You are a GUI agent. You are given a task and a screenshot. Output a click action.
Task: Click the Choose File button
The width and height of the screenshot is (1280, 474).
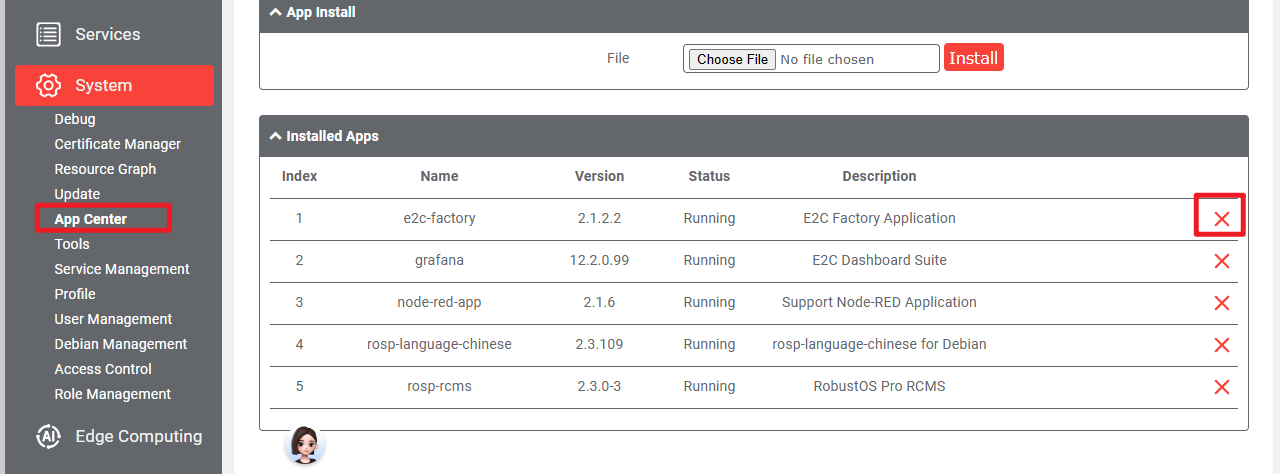(x=732, y=59)
